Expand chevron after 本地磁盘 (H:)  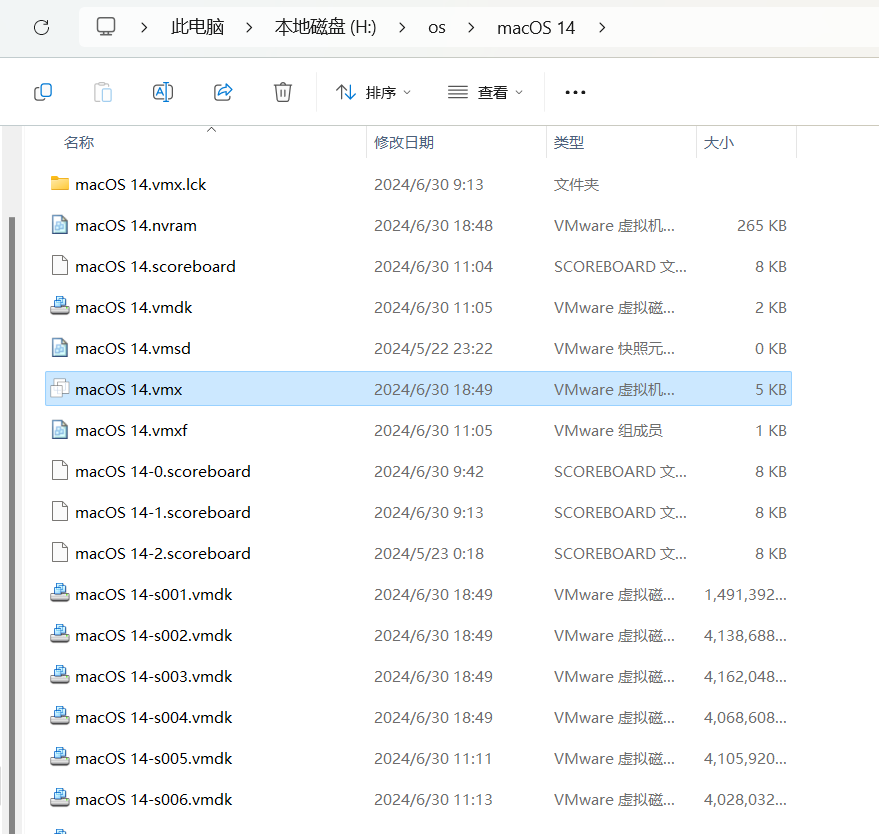402,27
